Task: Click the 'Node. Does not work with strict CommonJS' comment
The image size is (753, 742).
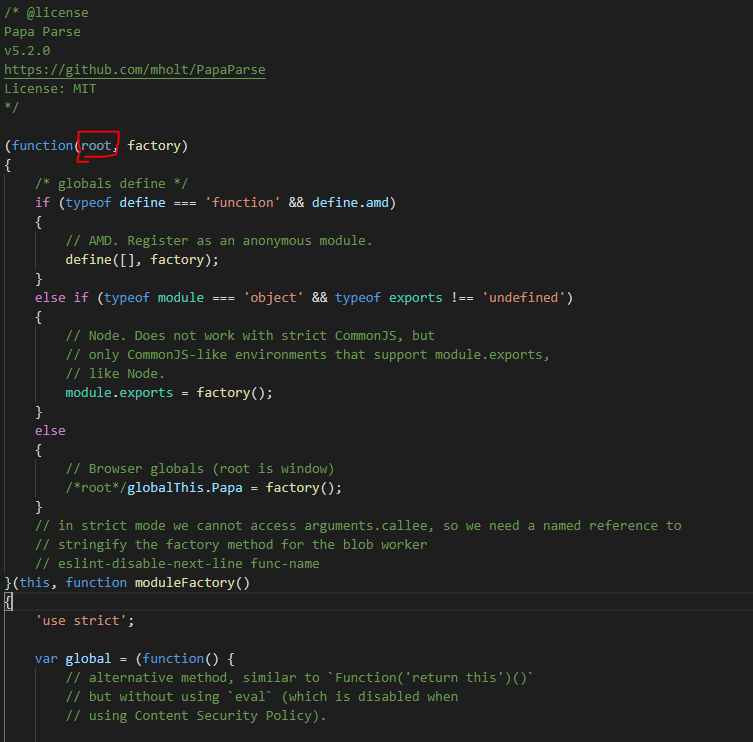Action: click(250, 336)
